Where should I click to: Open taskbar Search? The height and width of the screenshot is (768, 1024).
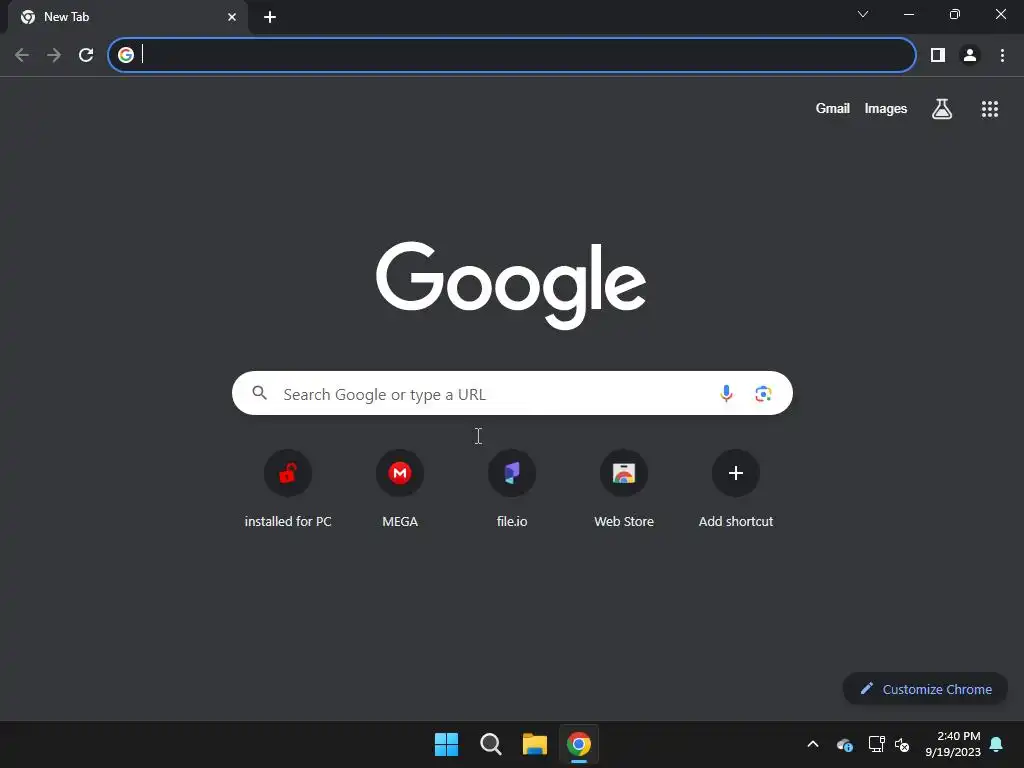pyautogui.click(x=490, y=744)
